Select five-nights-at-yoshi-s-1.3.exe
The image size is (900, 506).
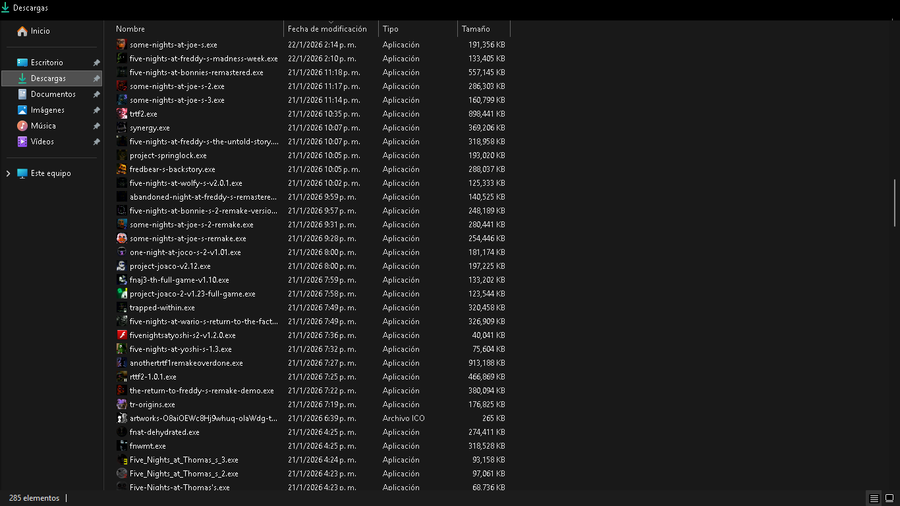pos(181,349)
